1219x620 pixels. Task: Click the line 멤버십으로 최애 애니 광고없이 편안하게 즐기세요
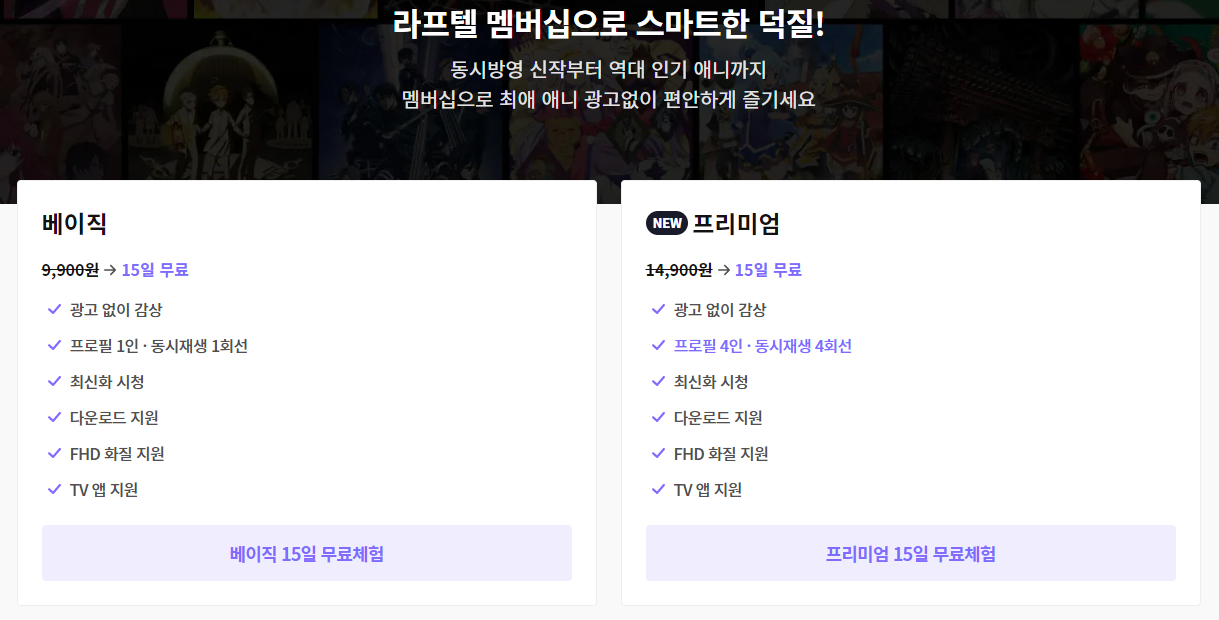(609, 100)
